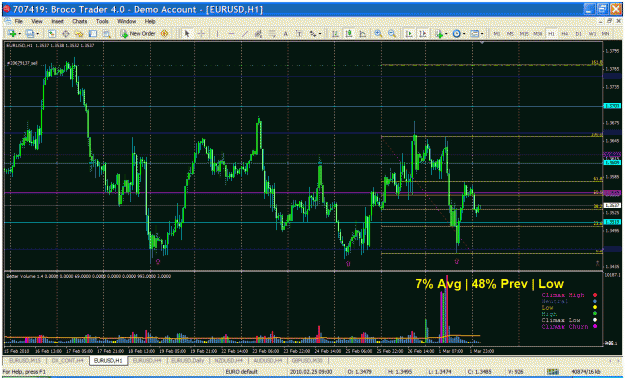Select the W1 timeframe button
The image size is (625, 378).
(x=592, y=34)
